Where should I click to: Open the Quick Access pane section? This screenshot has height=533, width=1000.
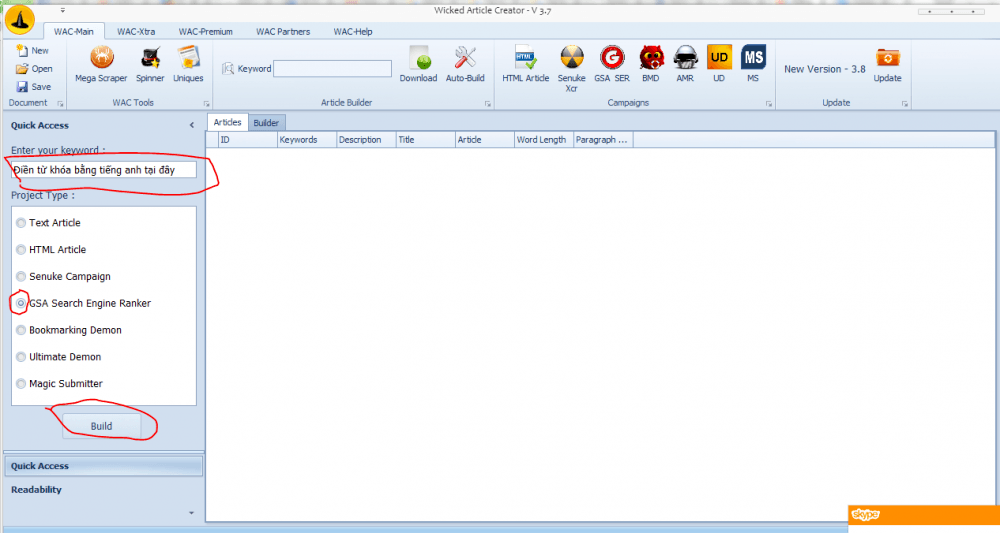[x=103, y=466]
